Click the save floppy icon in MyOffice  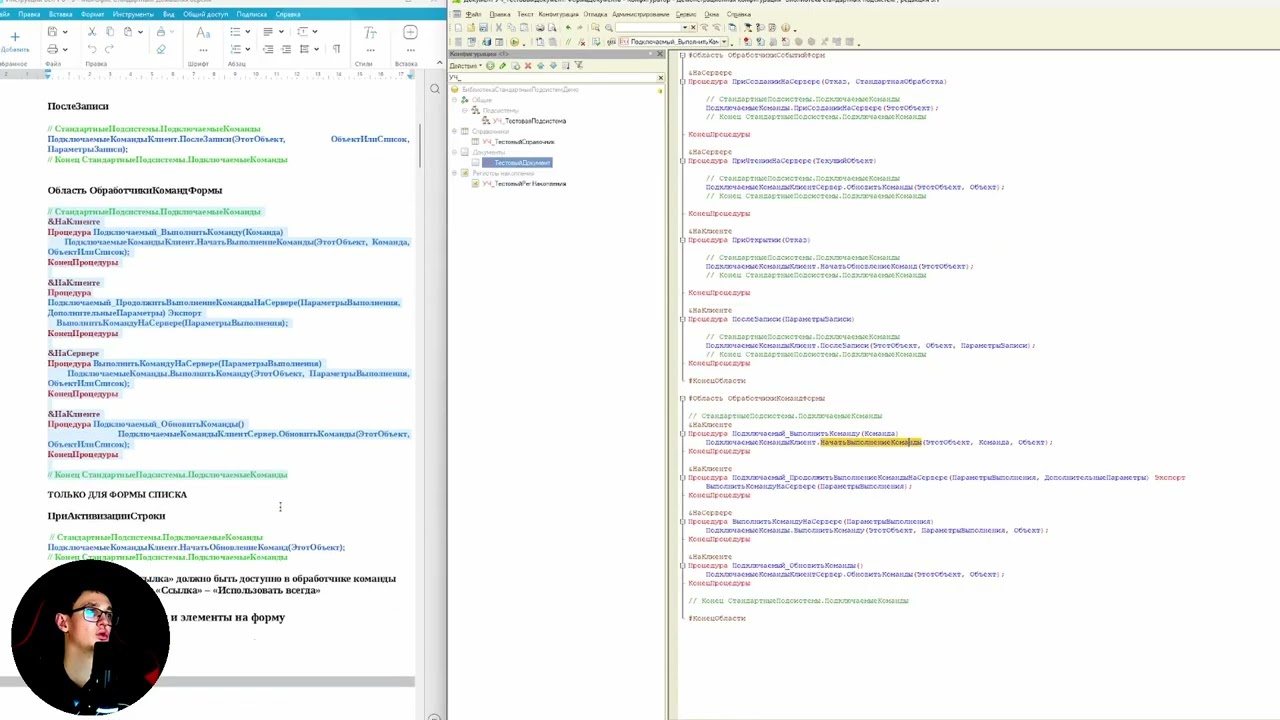(x=52, y=32)
